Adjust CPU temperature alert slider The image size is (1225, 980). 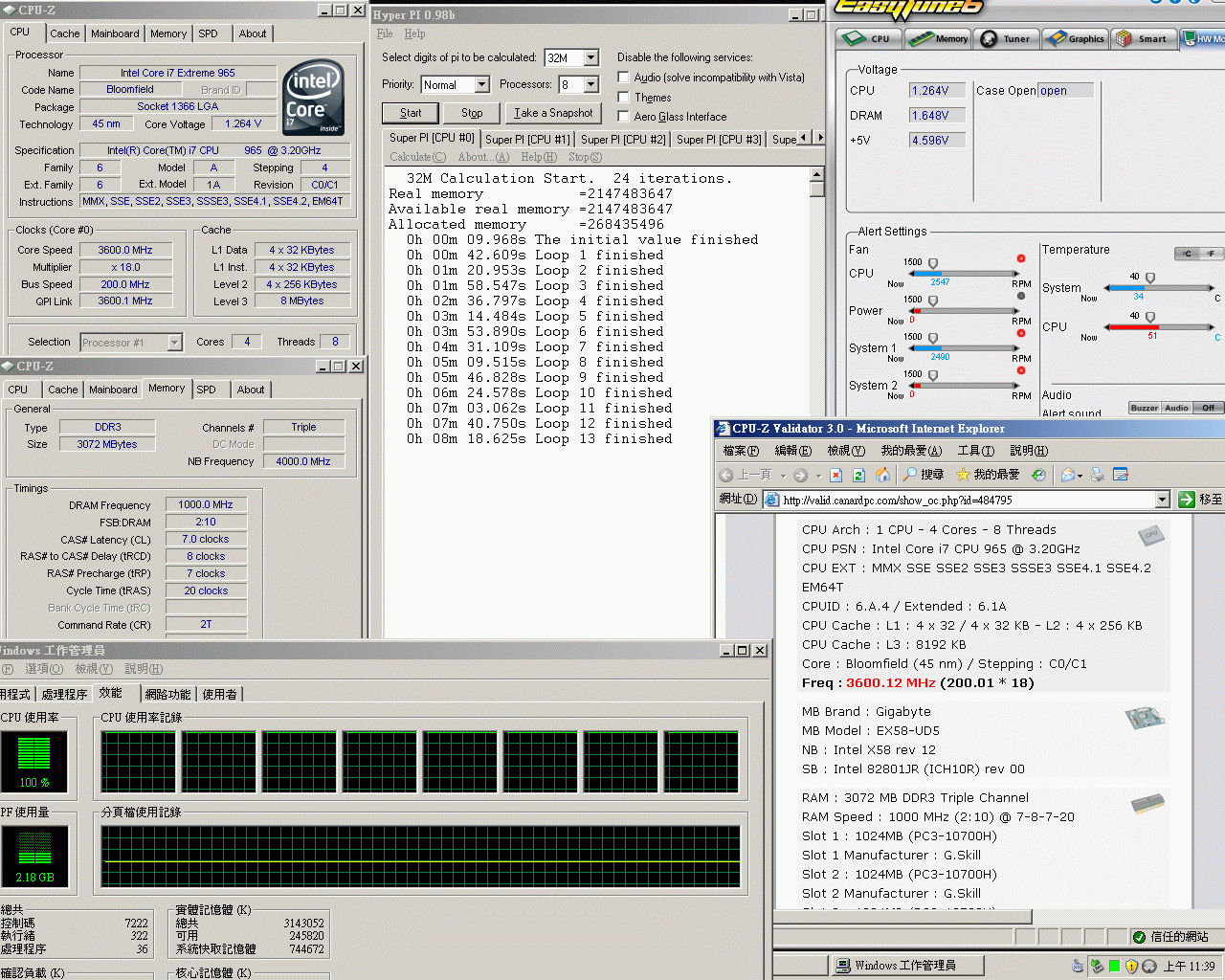click(x=1150, y=317)
